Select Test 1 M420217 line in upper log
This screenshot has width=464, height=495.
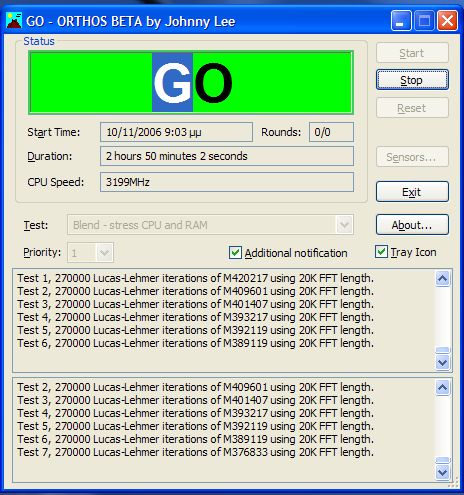point(196,278)
